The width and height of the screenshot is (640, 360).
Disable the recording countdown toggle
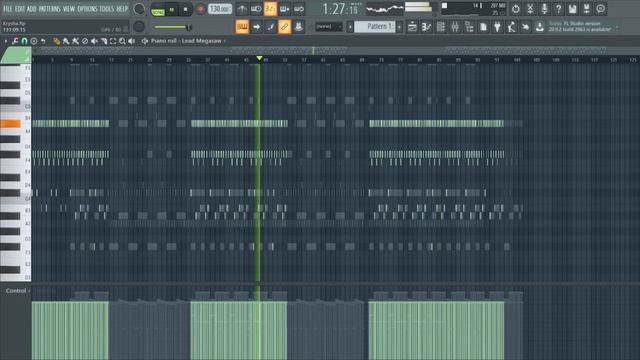[270, 9]
